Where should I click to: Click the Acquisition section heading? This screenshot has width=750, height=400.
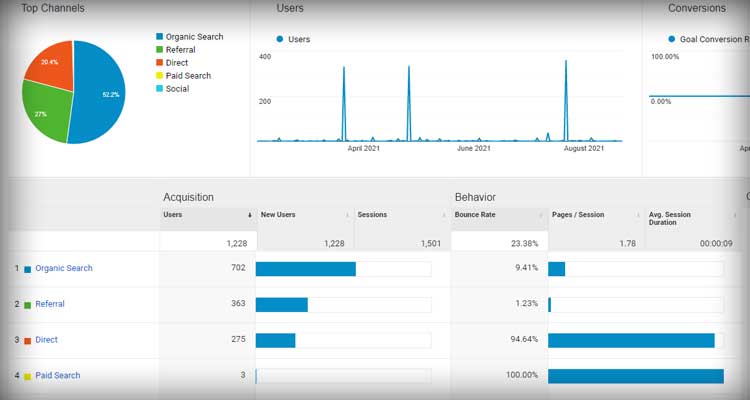point(188,197)
